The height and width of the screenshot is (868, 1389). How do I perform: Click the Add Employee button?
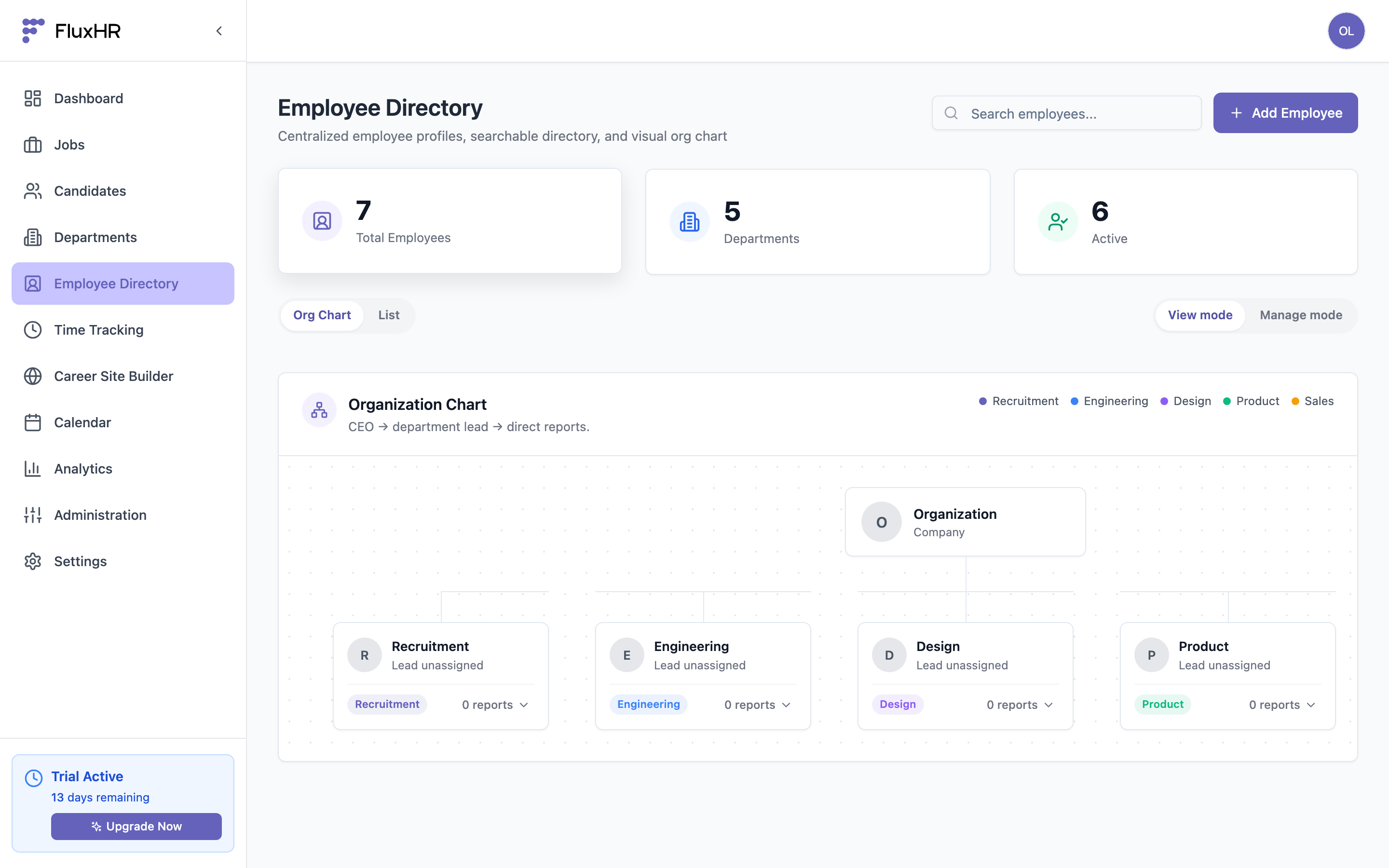click(1285, 113)
